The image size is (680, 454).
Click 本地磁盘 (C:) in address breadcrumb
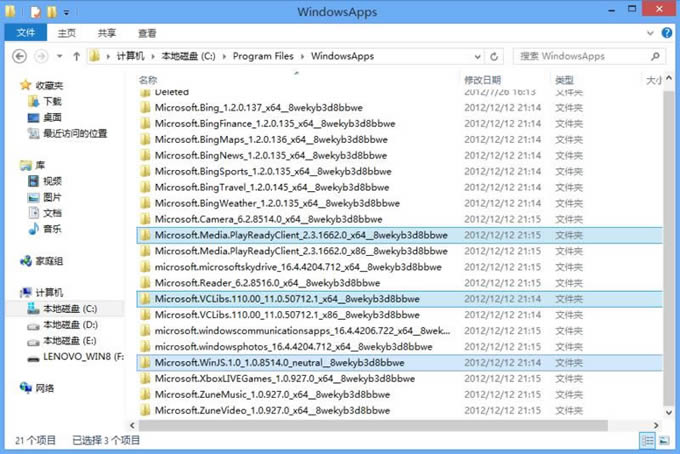(188, 56)
